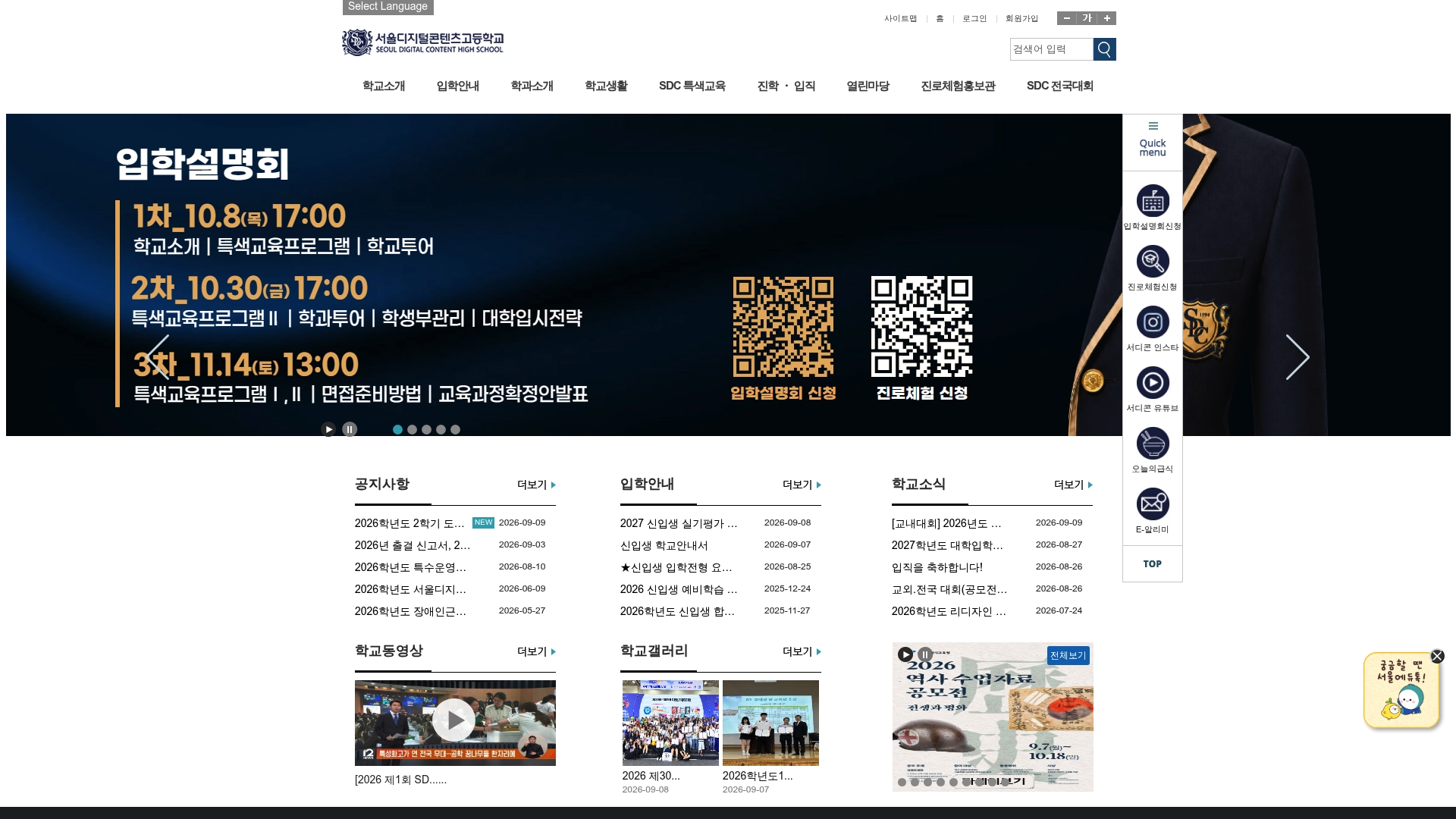The width and height of the screenshot is (1456, 819).
Task: Open the Quick menu hamburger icon
Action: click(x=1153, y=126)
